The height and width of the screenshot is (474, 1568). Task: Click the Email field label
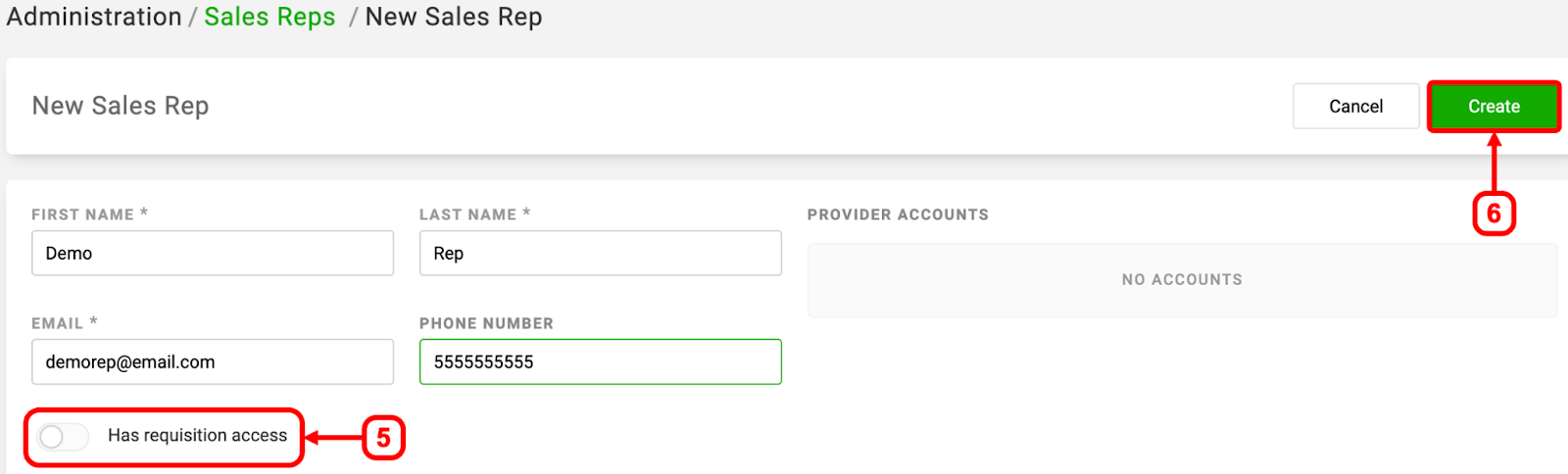coord(64,323)
